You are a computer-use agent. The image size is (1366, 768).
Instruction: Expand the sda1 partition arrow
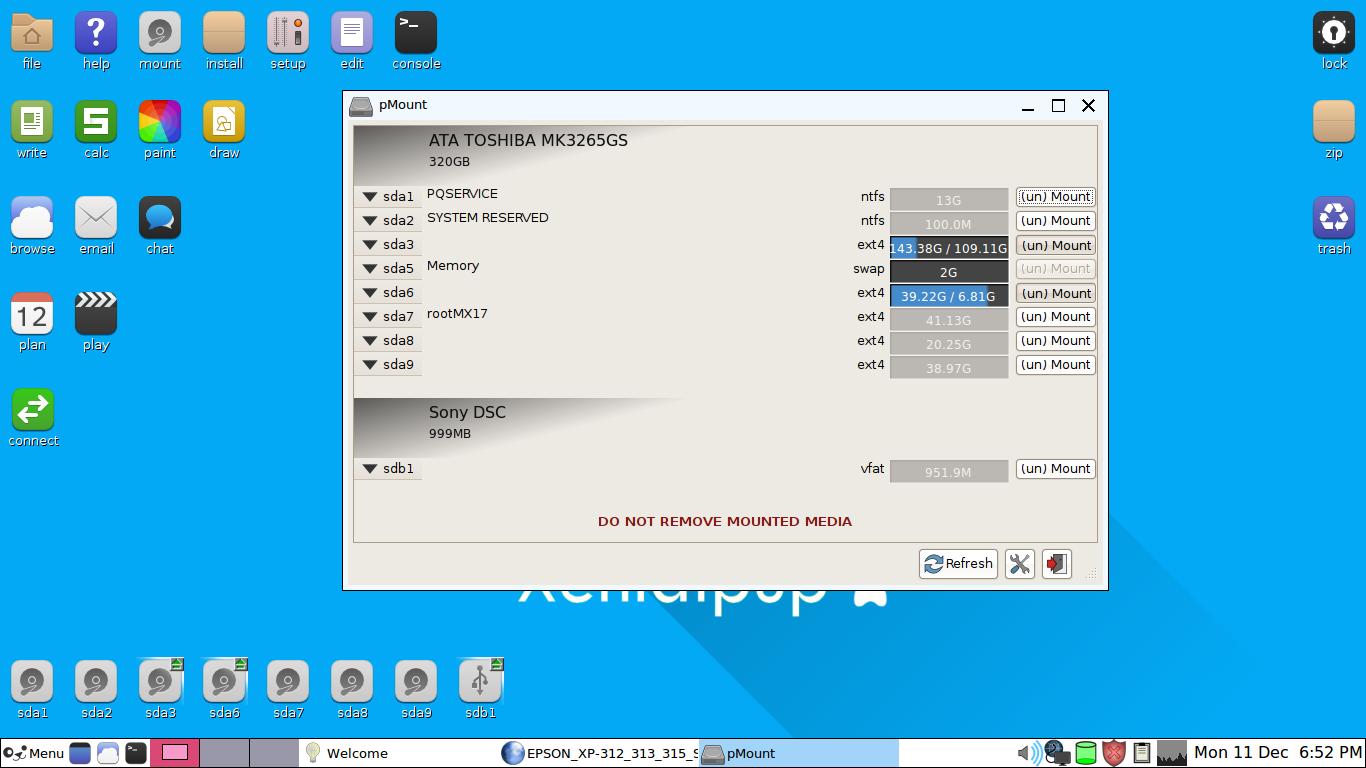(x=369, y=197)
